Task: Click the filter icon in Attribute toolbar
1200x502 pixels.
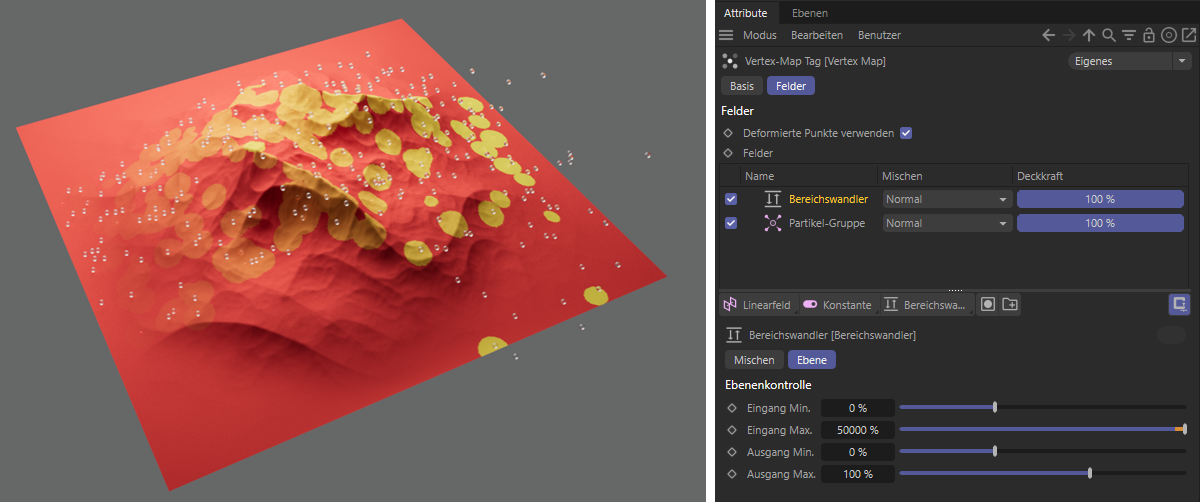Action: (x=1129, y=35)
